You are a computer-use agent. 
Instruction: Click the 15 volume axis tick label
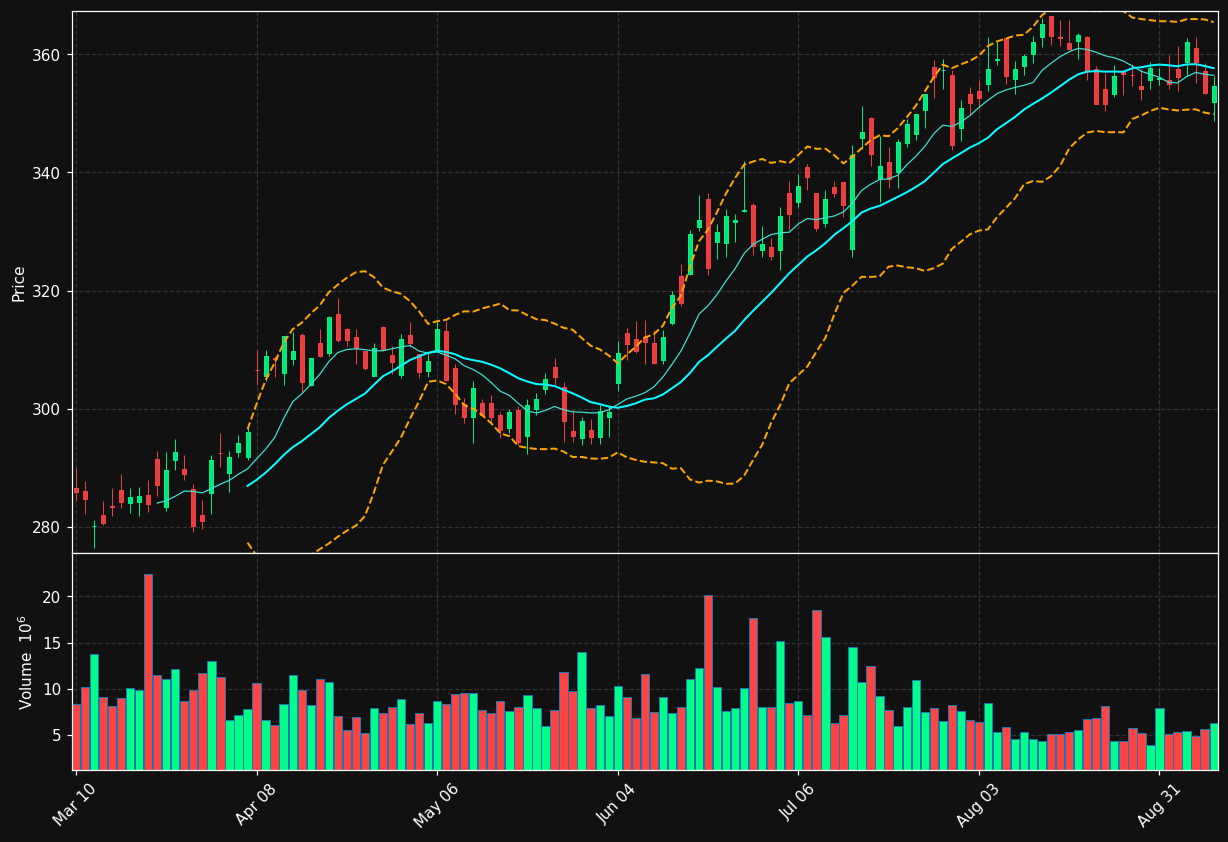(51, 643)
